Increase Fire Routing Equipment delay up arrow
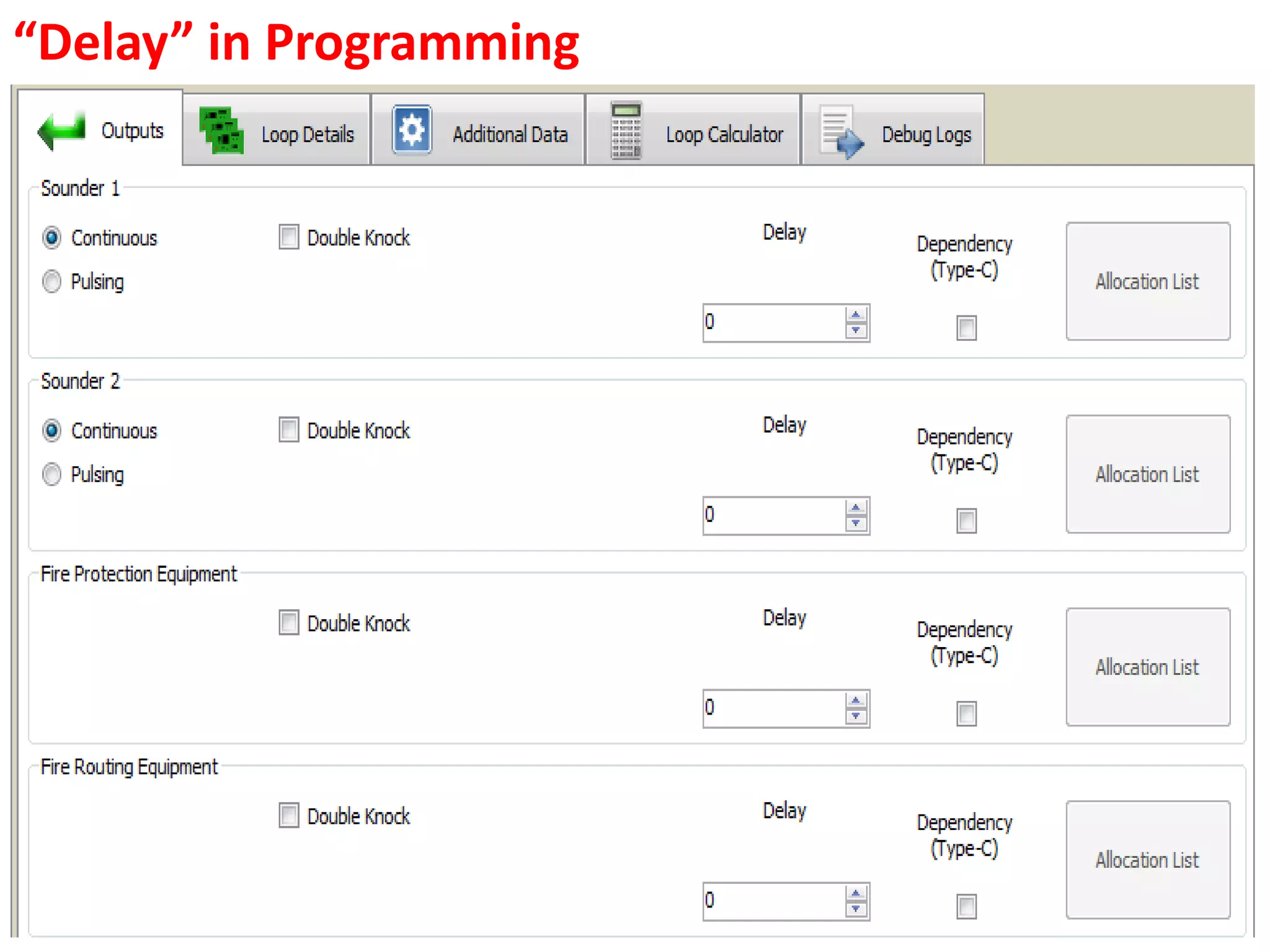This screenshot has height=952, width=1270. click(x=856, y=893)
